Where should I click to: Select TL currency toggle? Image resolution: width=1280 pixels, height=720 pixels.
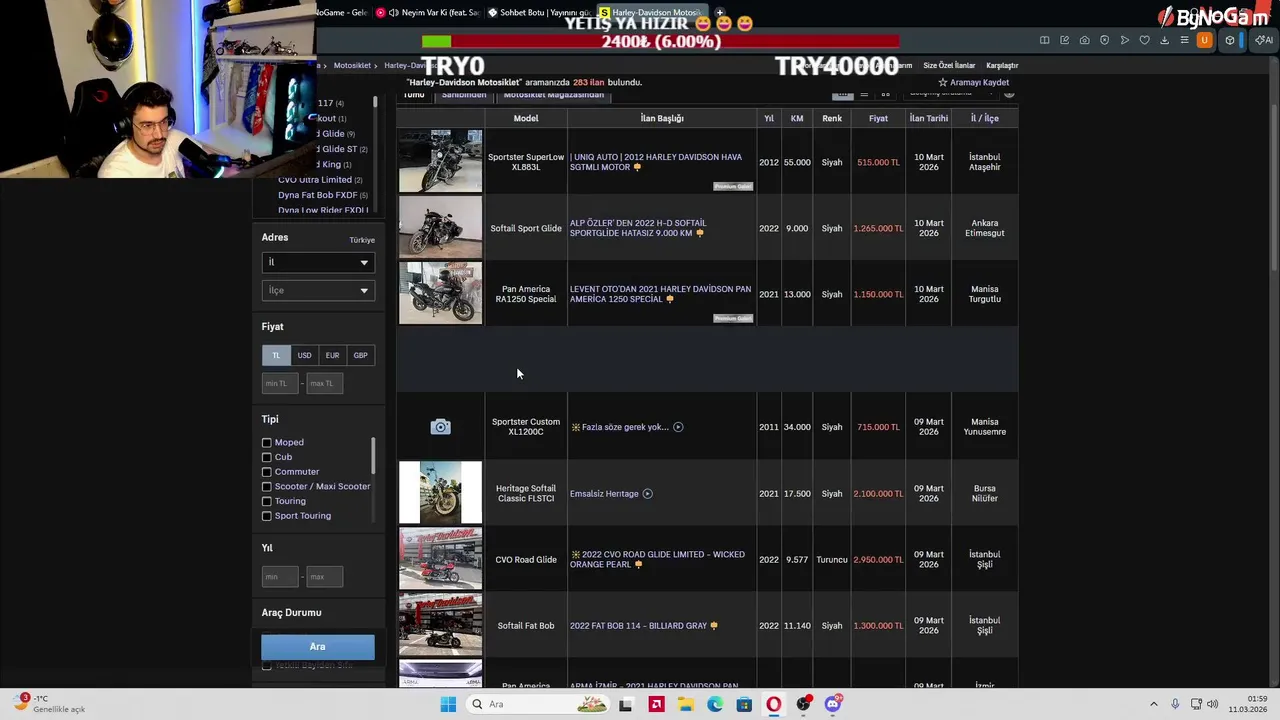tap(276, 355)
